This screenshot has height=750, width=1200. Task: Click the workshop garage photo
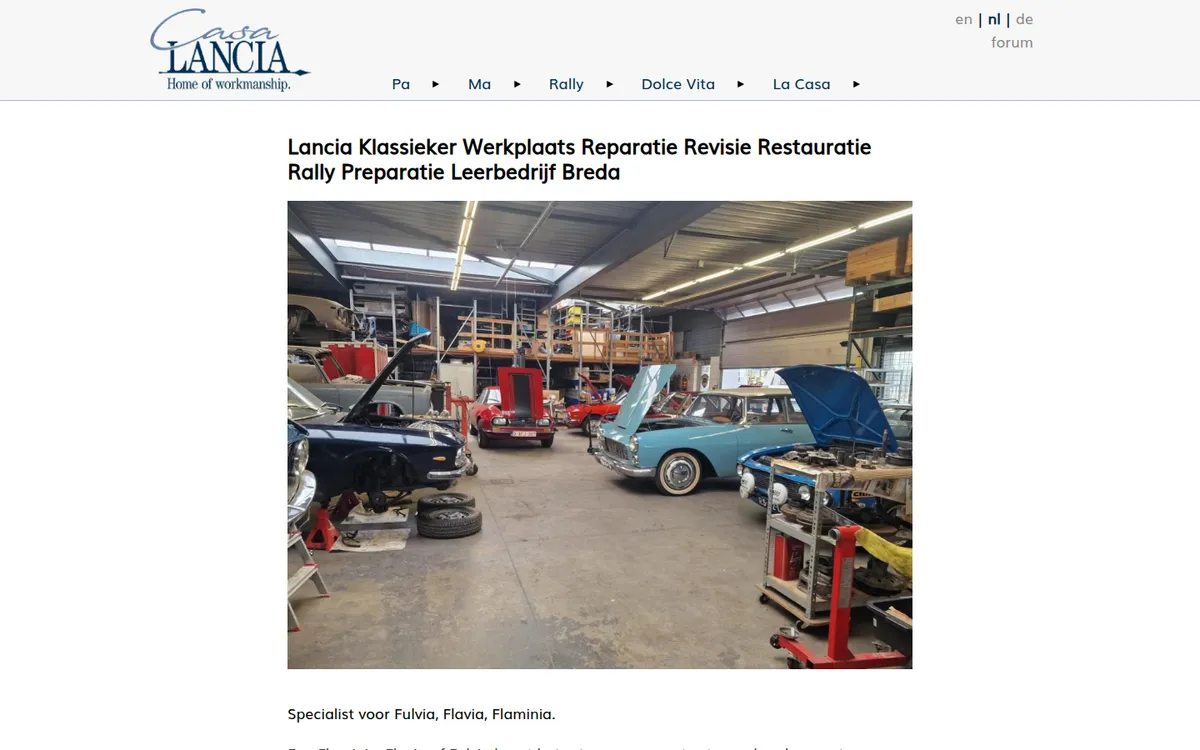tap(600, 435)
